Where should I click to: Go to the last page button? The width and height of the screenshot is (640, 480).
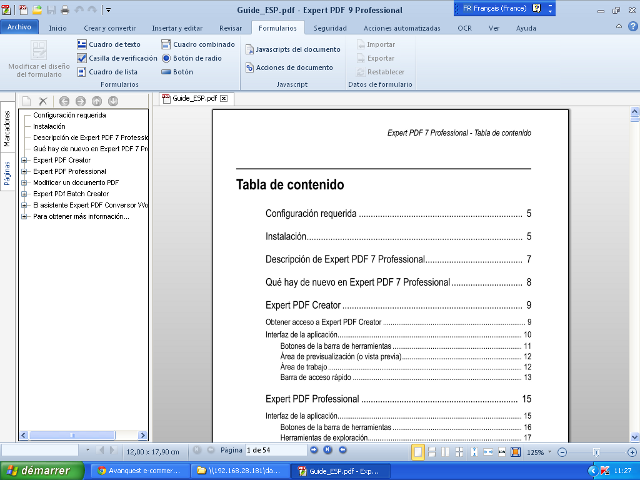328,450
